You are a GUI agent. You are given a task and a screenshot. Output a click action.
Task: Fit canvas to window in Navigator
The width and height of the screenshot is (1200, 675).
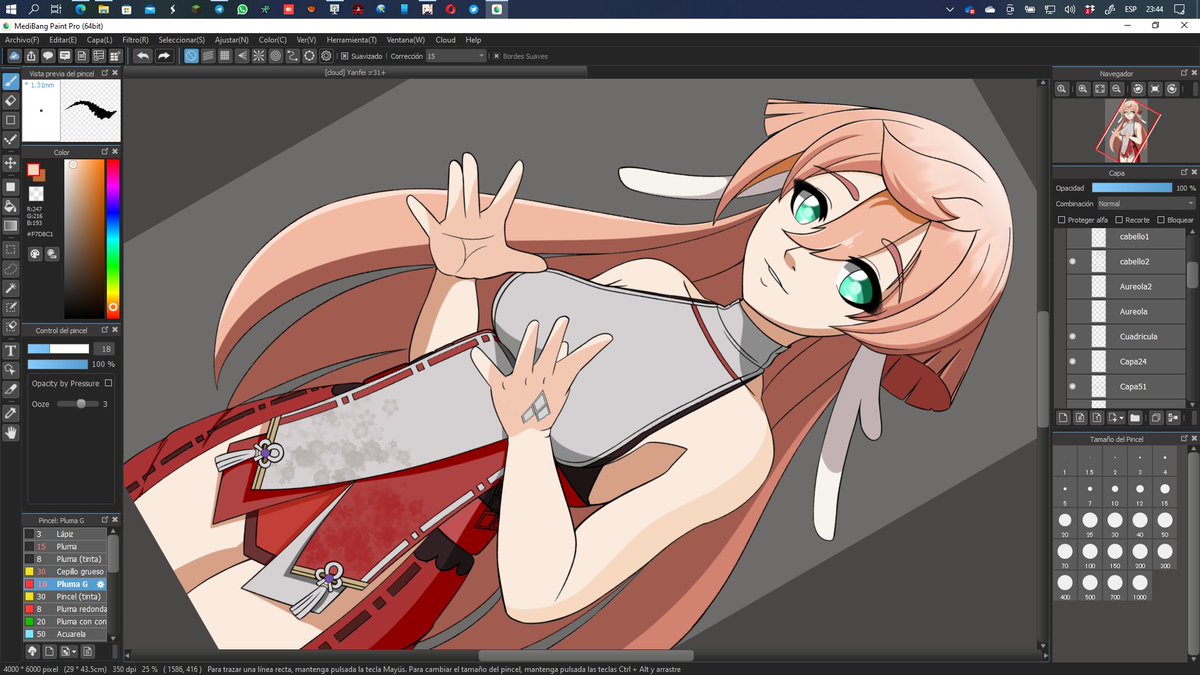pos(1100,89)
